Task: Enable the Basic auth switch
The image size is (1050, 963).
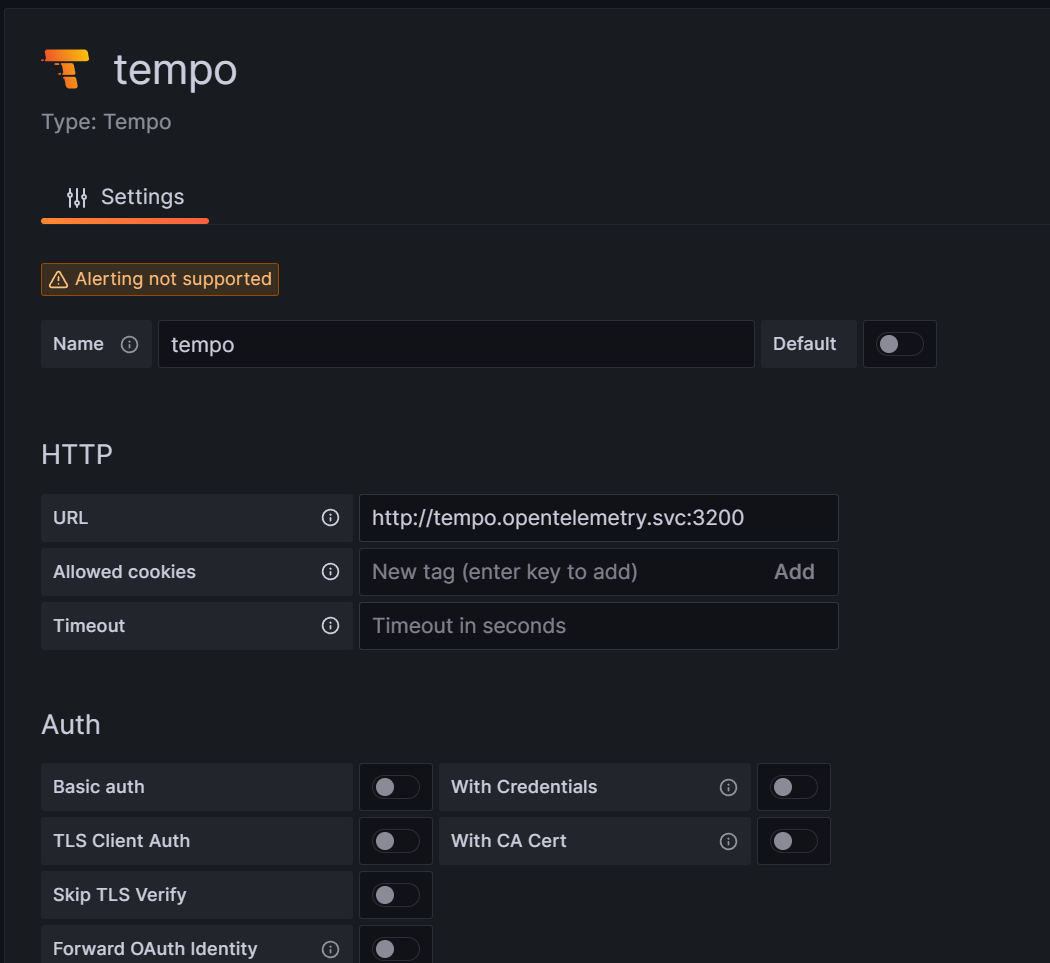Action: (396, 787)
